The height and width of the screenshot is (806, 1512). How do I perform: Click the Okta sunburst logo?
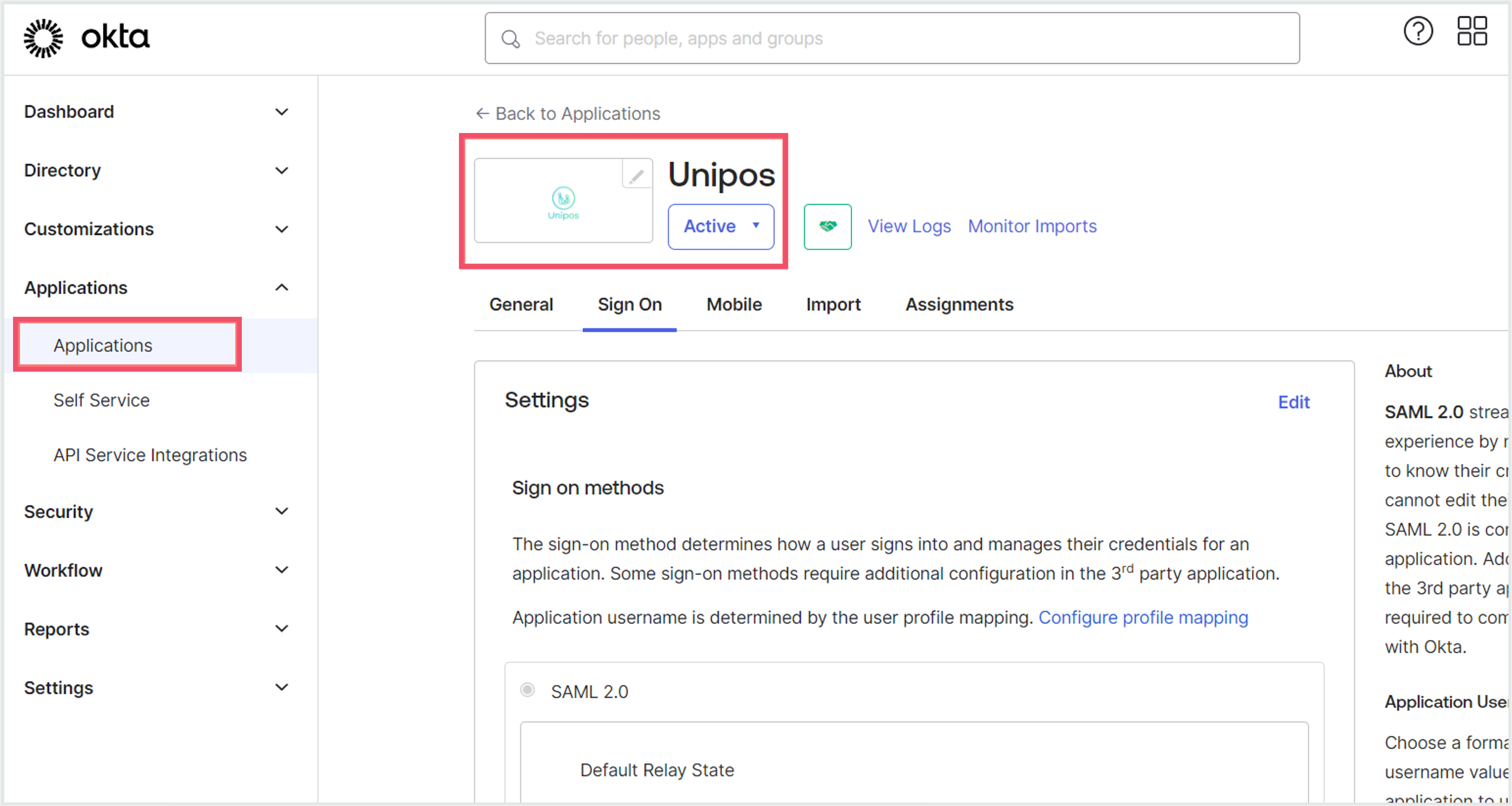(x=44, y=38)
